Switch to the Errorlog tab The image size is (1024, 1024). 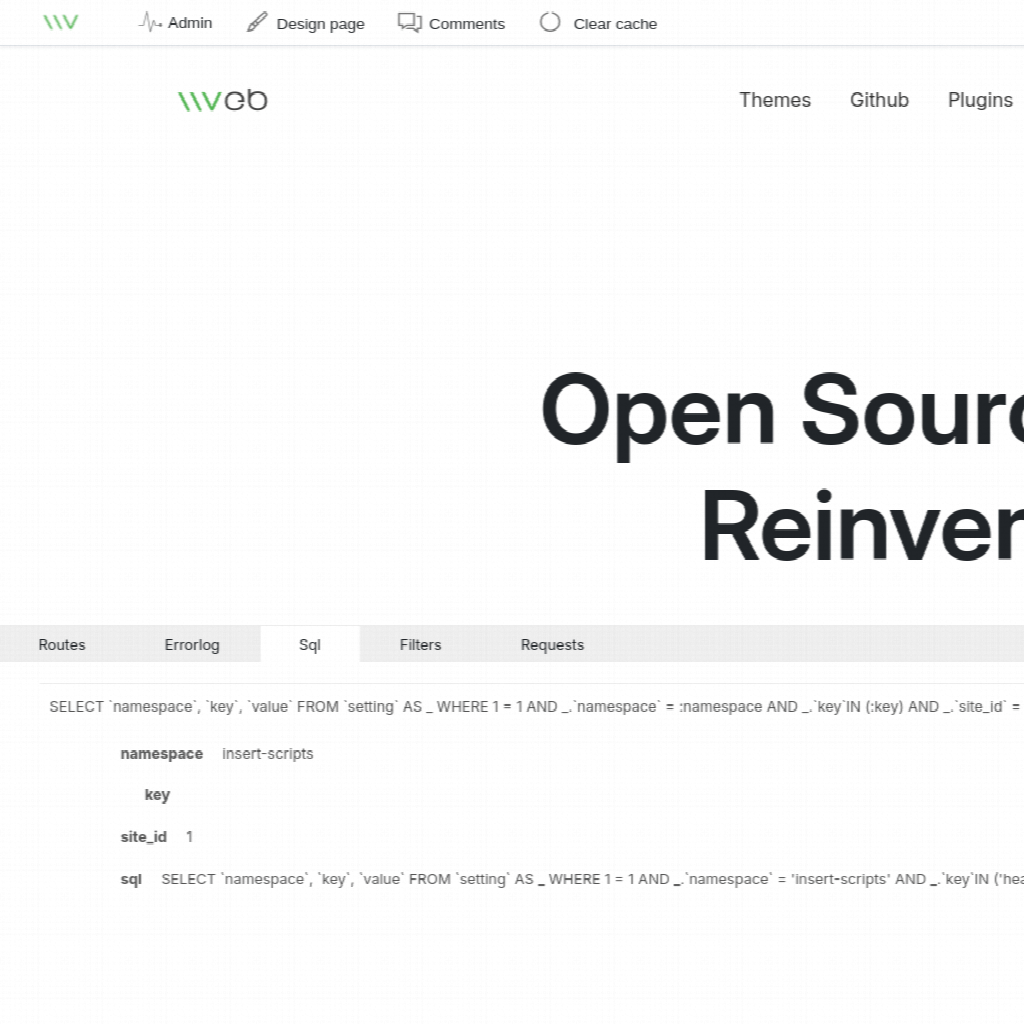192,645
